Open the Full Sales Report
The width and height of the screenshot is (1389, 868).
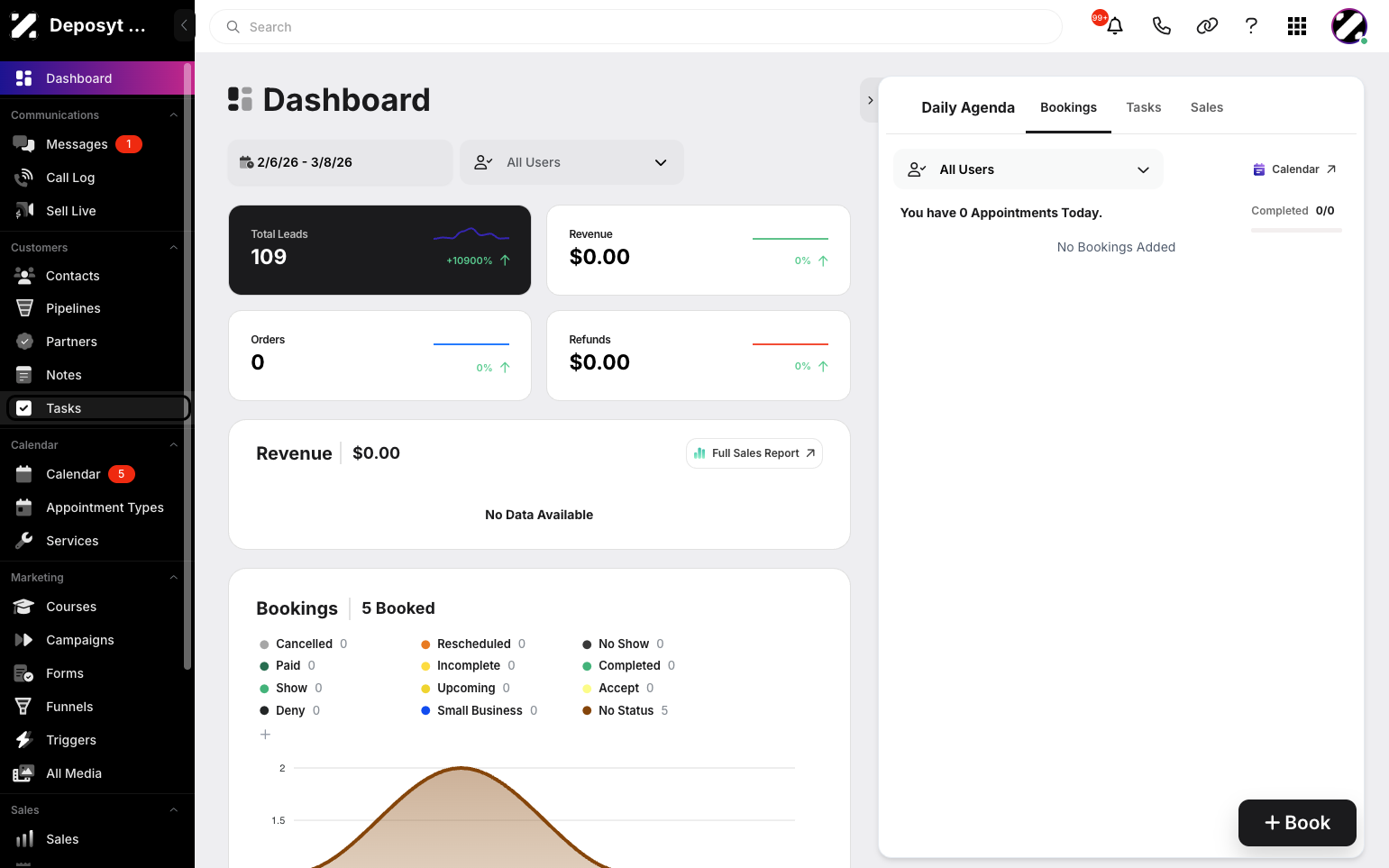[x=754, y=453]
